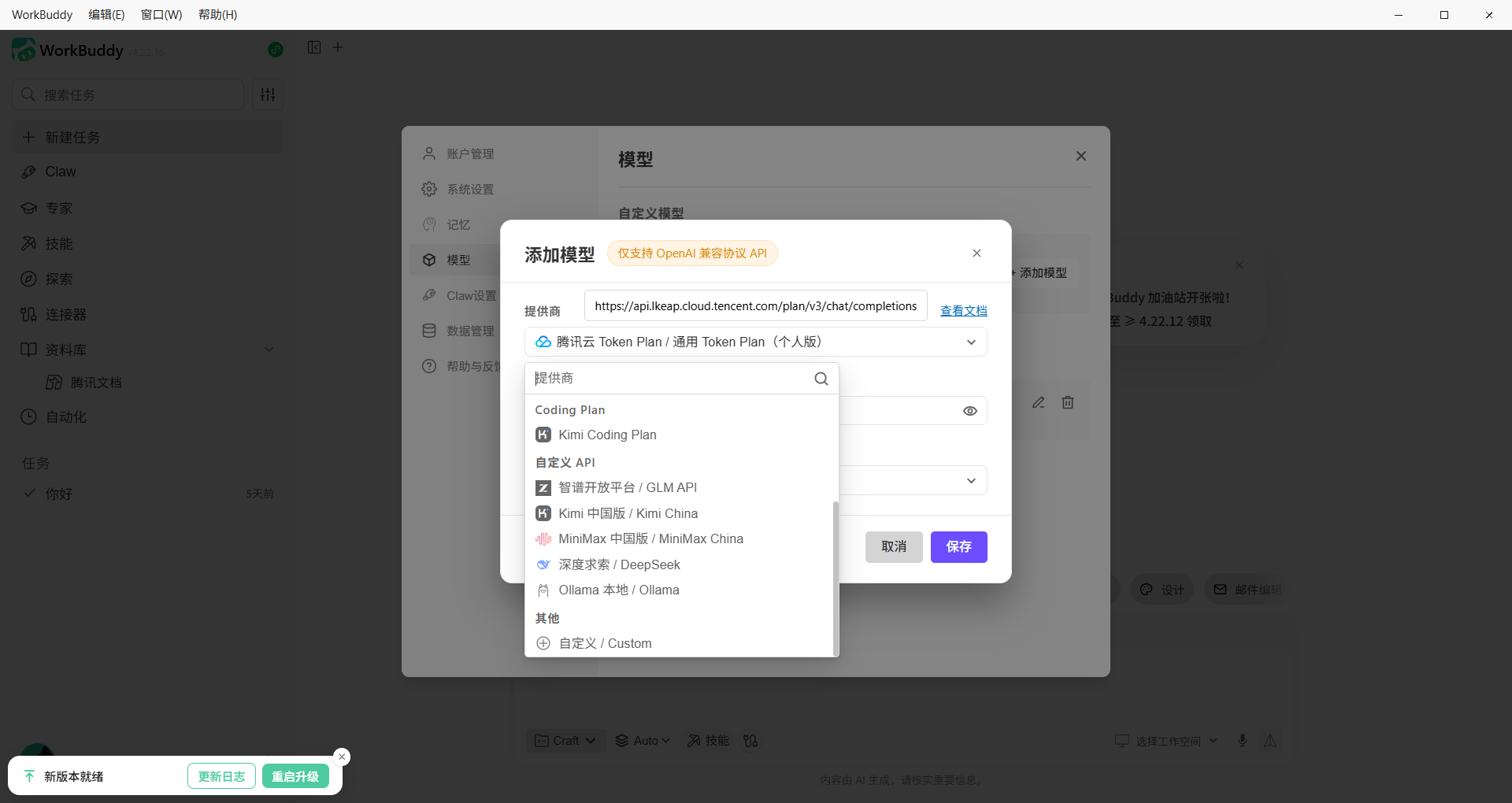The image size is (1512, 803).
Task: Click the plus icon for new tab
Action: (338, 47)
